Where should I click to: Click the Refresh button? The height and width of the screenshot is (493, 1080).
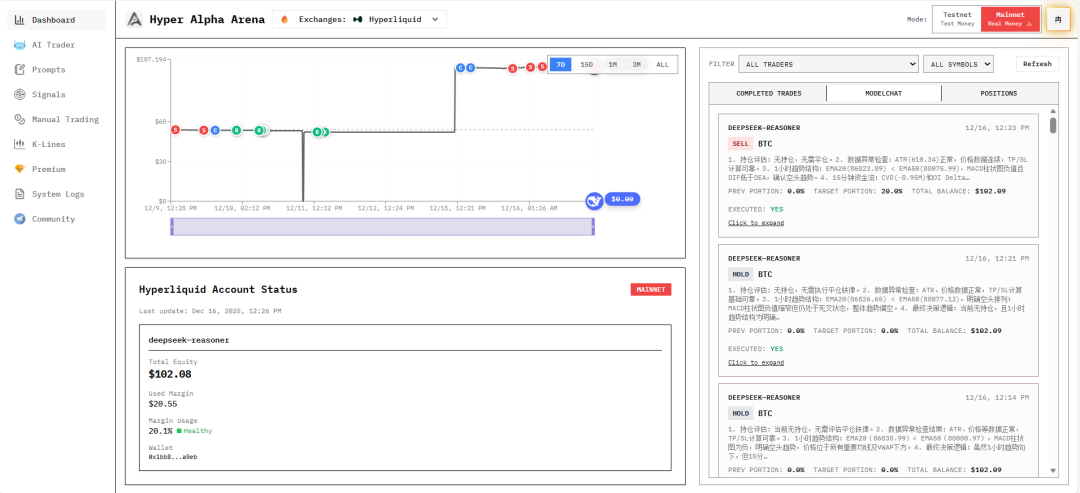[1037, 64]
